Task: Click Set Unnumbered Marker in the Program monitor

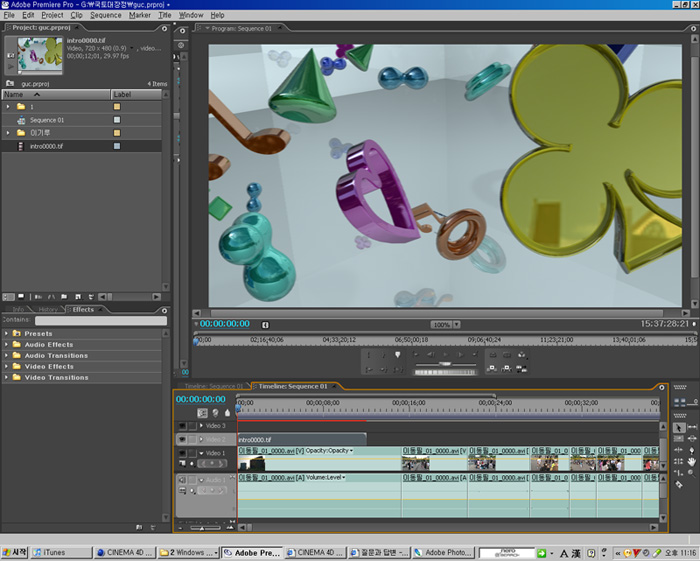Action: click(x=397, y=354)
